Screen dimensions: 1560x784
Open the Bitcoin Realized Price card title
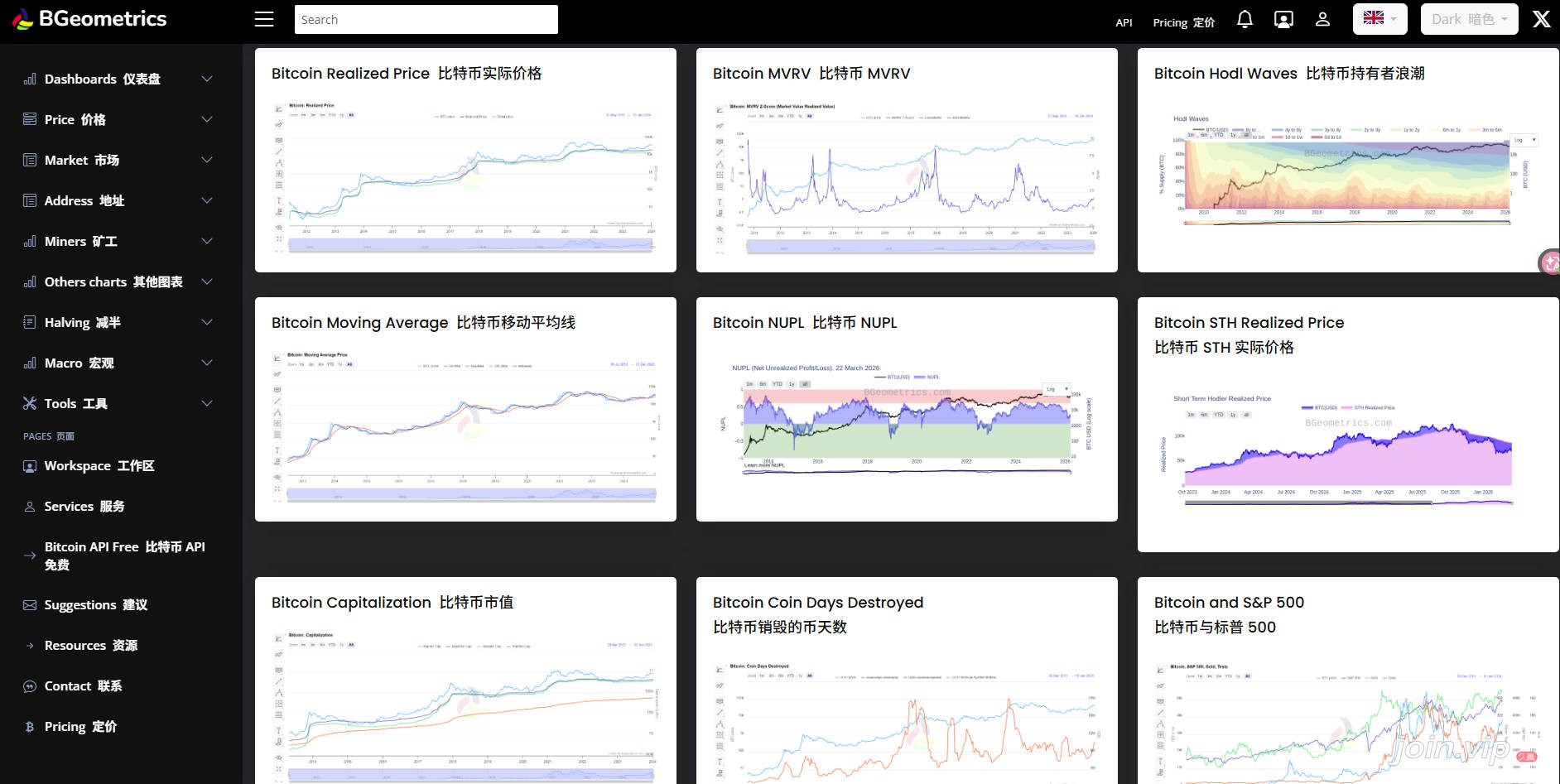[407, 74]
